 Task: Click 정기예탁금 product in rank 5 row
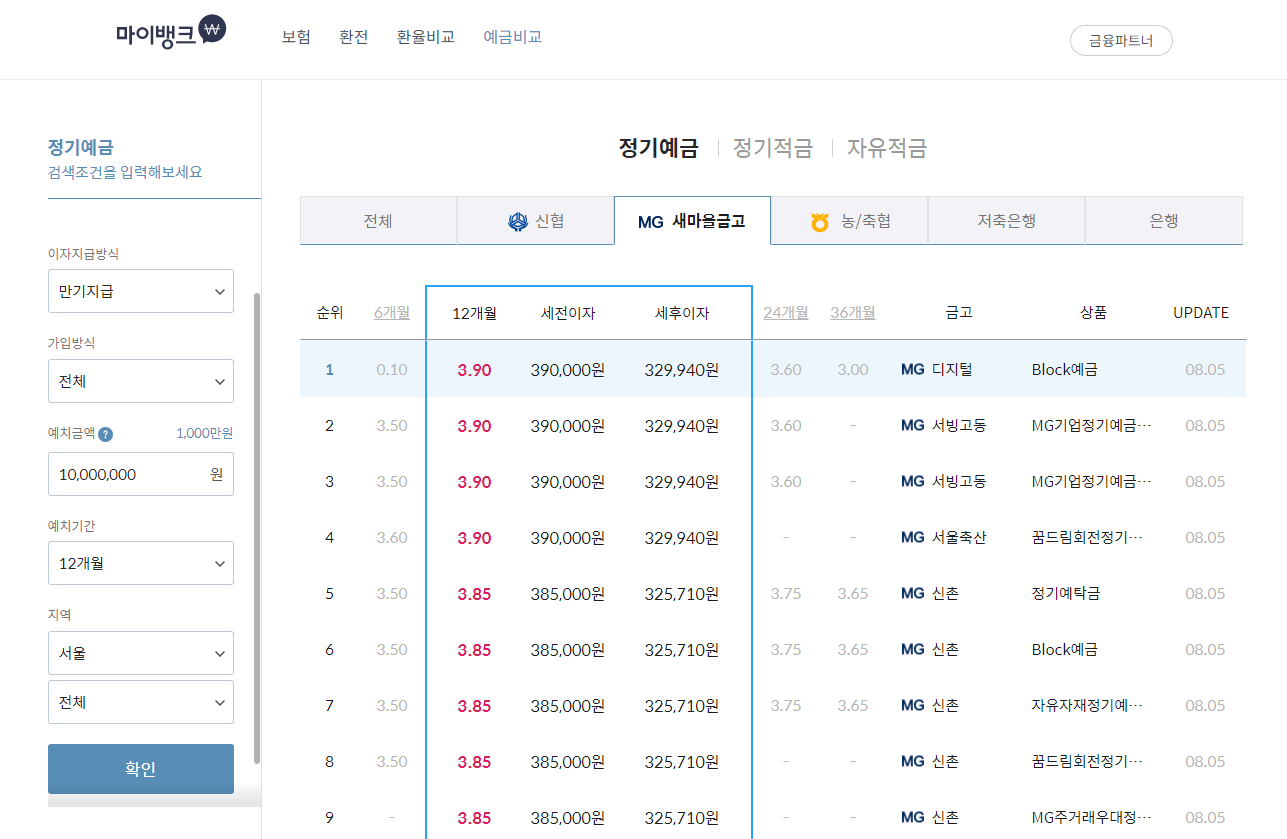click(1066, 594)
